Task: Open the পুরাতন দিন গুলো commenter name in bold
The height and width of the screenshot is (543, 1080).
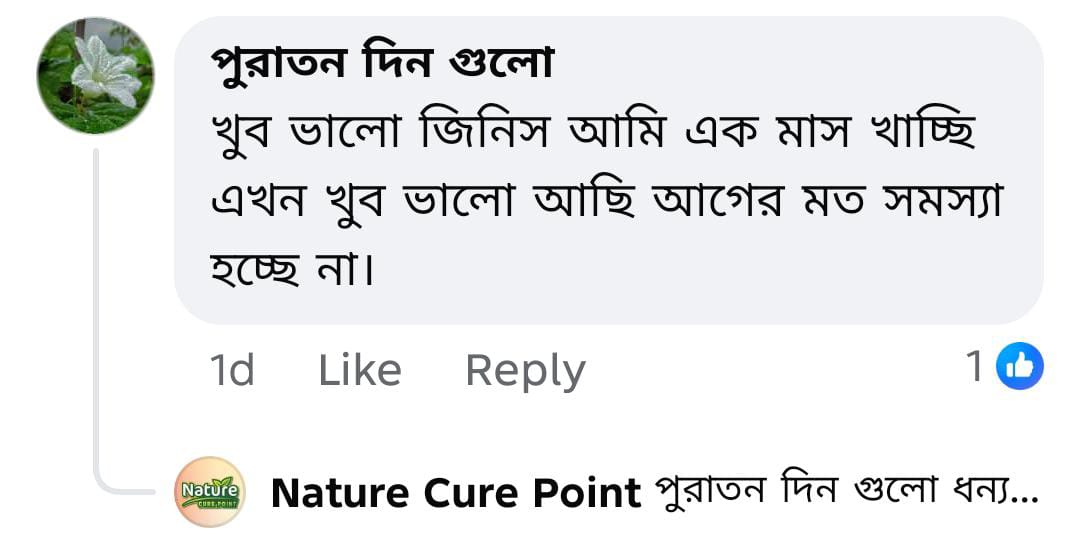Action: click(382, 64)
